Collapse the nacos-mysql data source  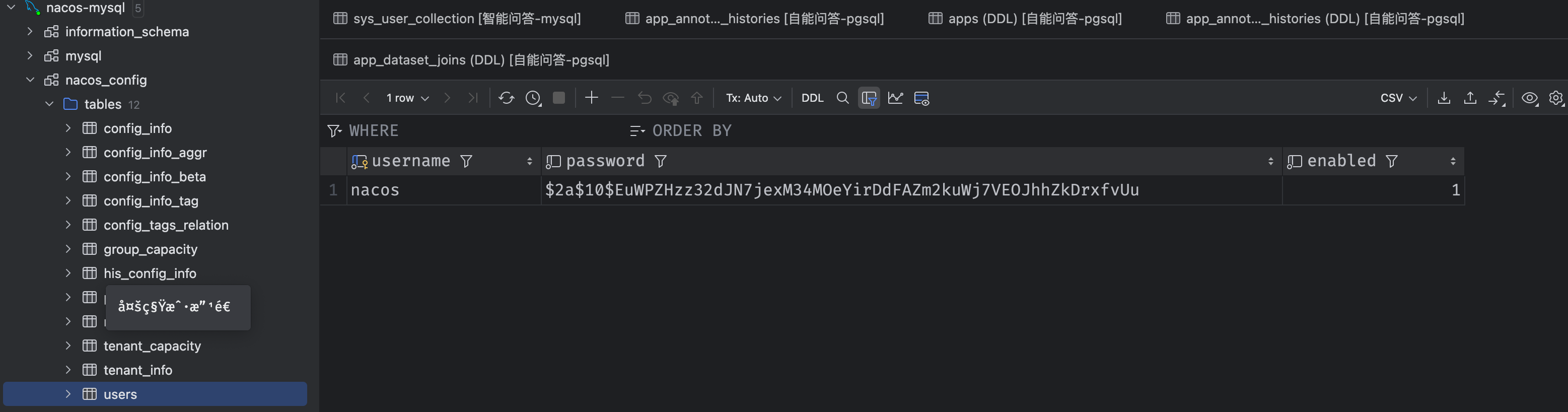click(11, 7)
